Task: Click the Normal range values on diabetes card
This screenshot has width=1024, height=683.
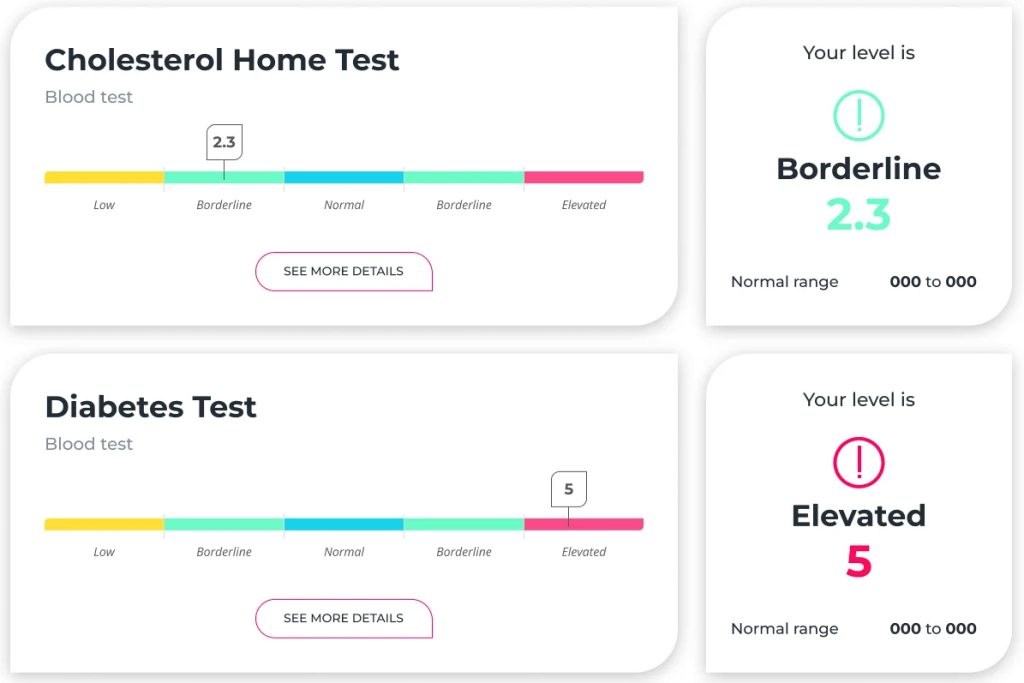Action: coord(932,628)
